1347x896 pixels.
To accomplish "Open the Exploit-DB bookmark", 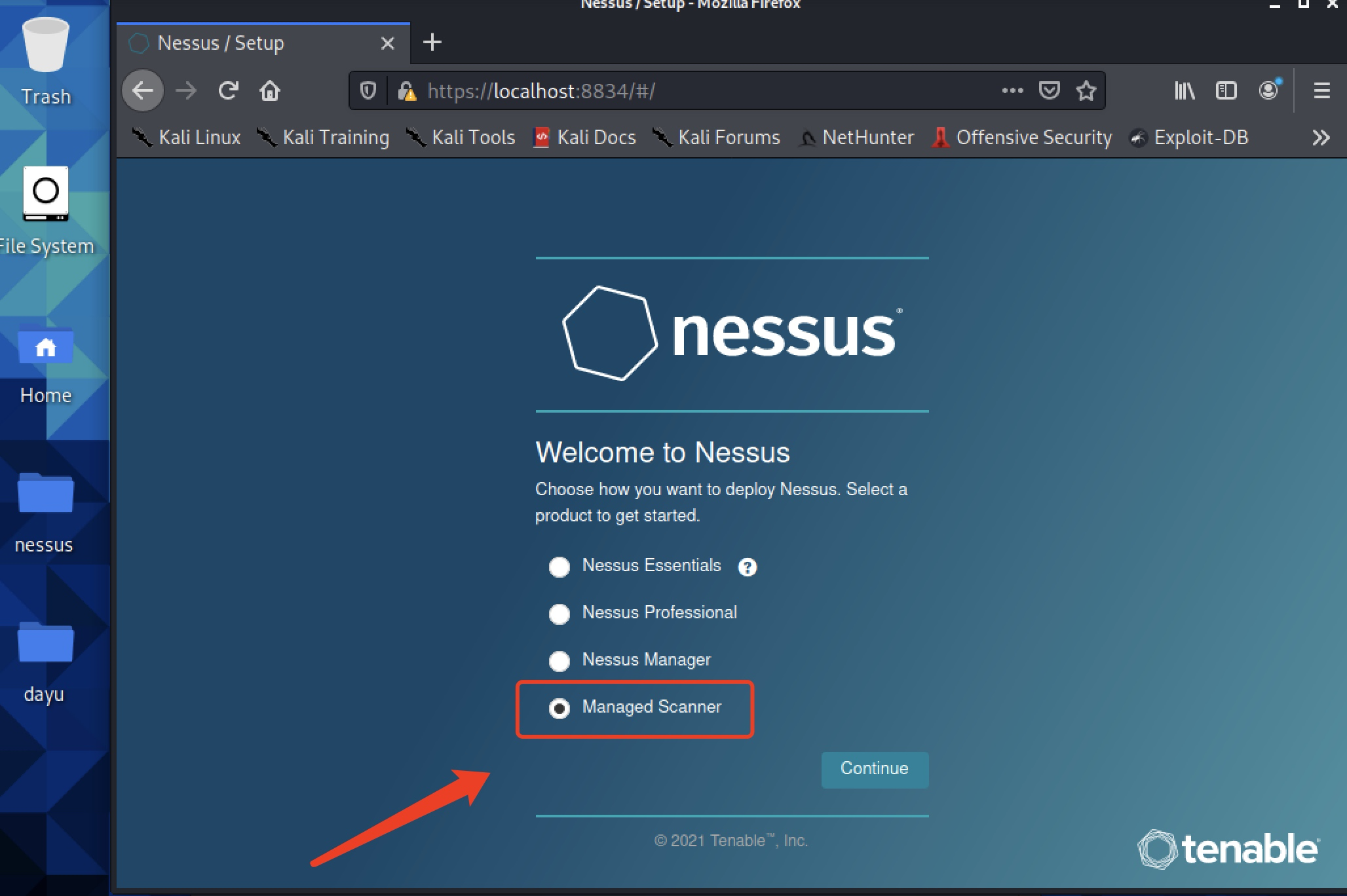I will (x=1189, y=138).
